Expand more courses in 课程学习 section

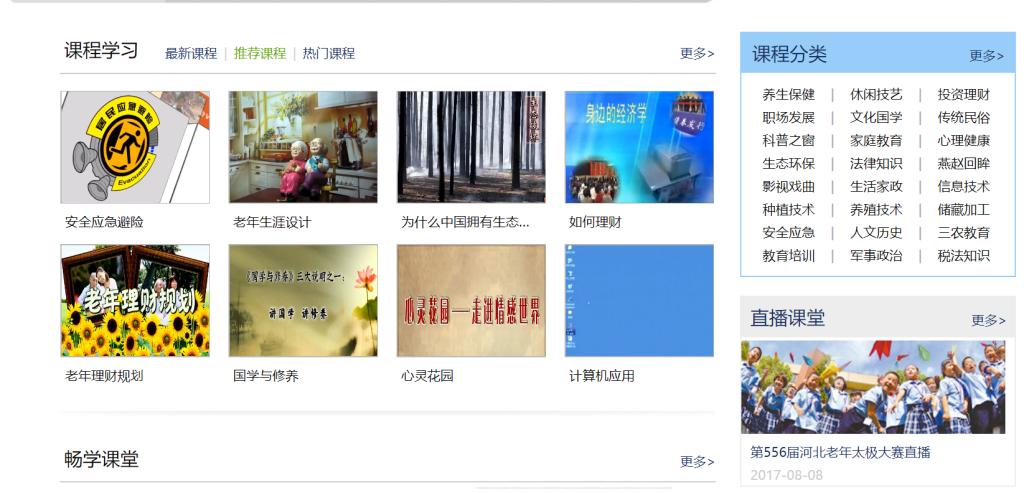697,54
